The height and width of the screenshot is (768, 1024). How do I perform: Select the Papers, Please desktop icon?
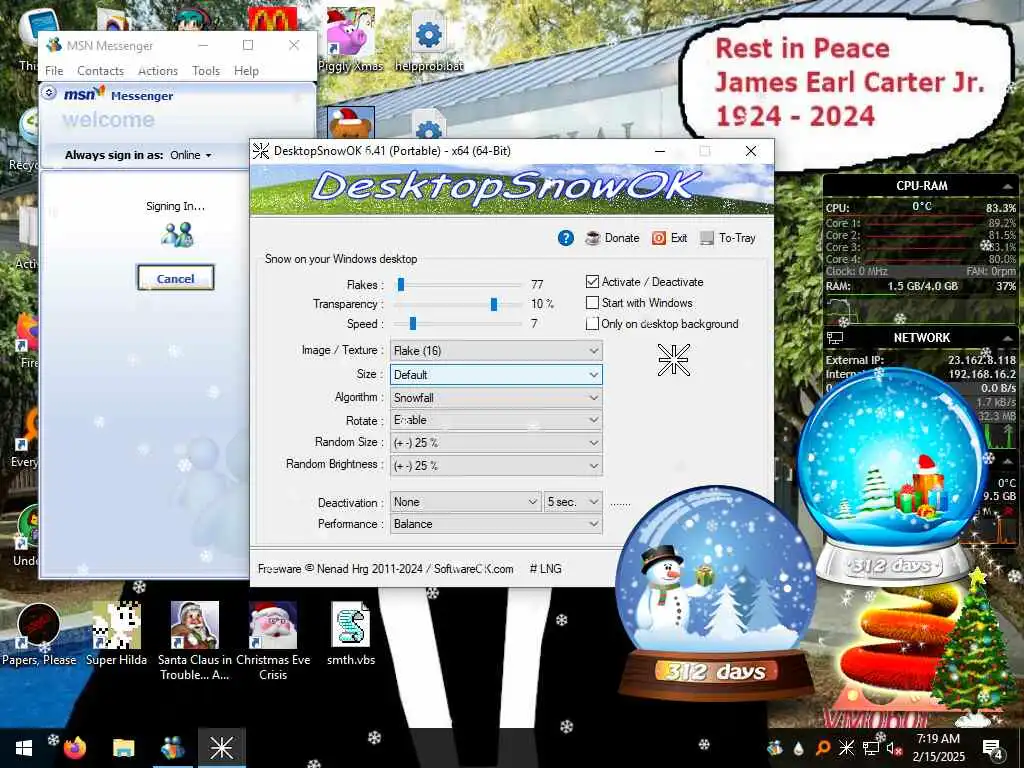click(x=39, y=634)
